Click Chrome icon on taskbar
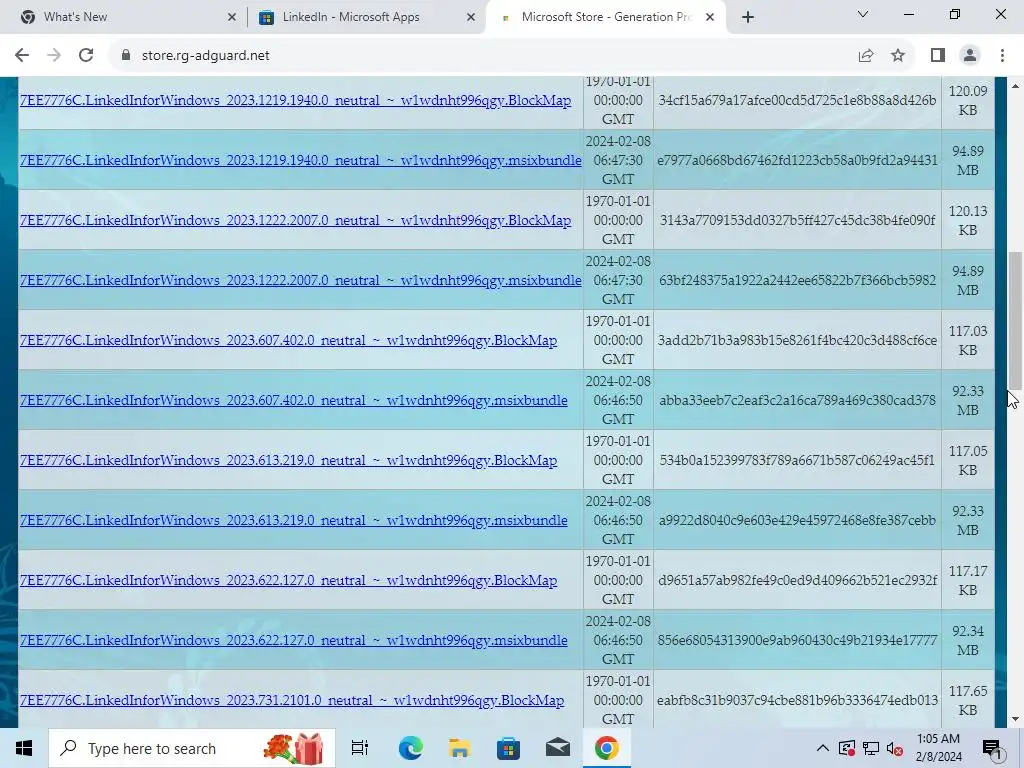This screenshot has height=768, width=1024. [606, 748]
